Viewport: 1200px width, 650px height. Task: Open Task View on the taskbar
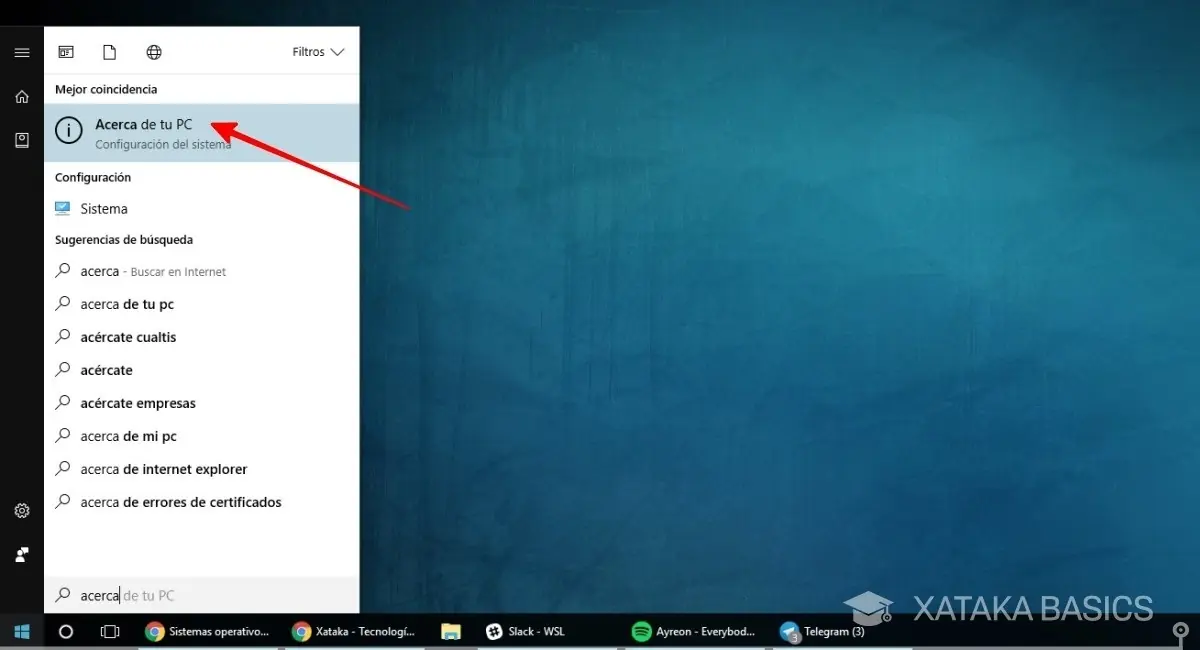coord(110,631)
